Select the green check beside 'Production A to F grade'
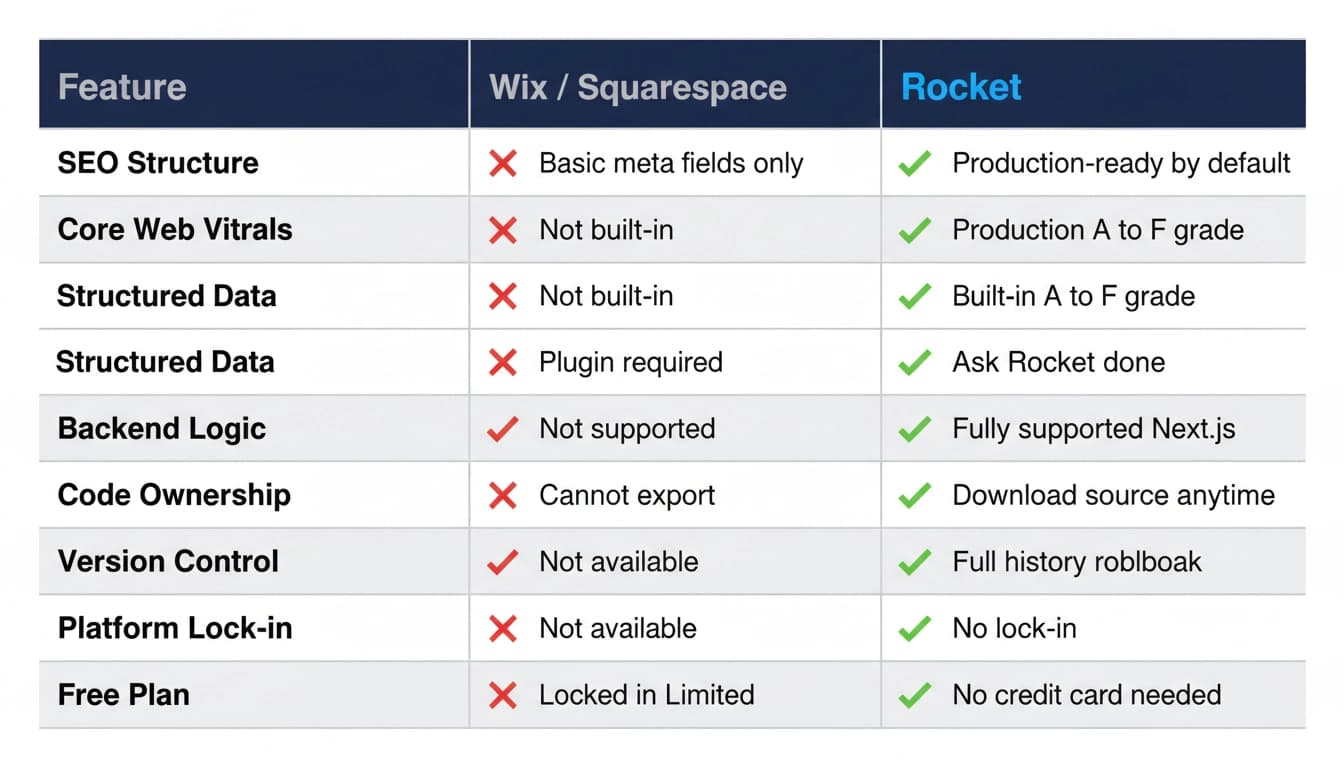This screenshot has width=1344, height=768. (914, 230)
